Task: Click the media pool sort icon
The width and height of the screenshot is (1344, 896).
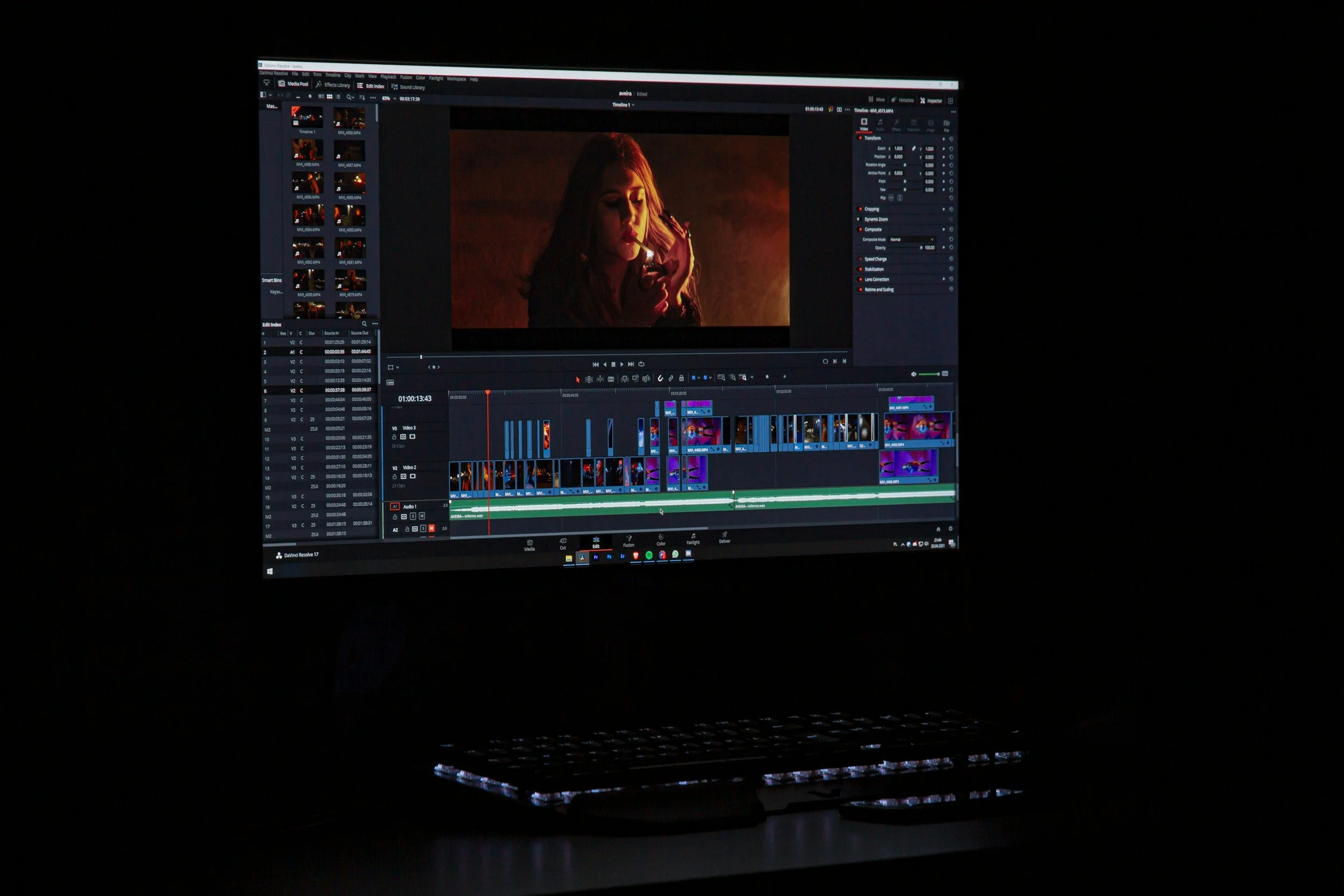Action: point(362,98)
